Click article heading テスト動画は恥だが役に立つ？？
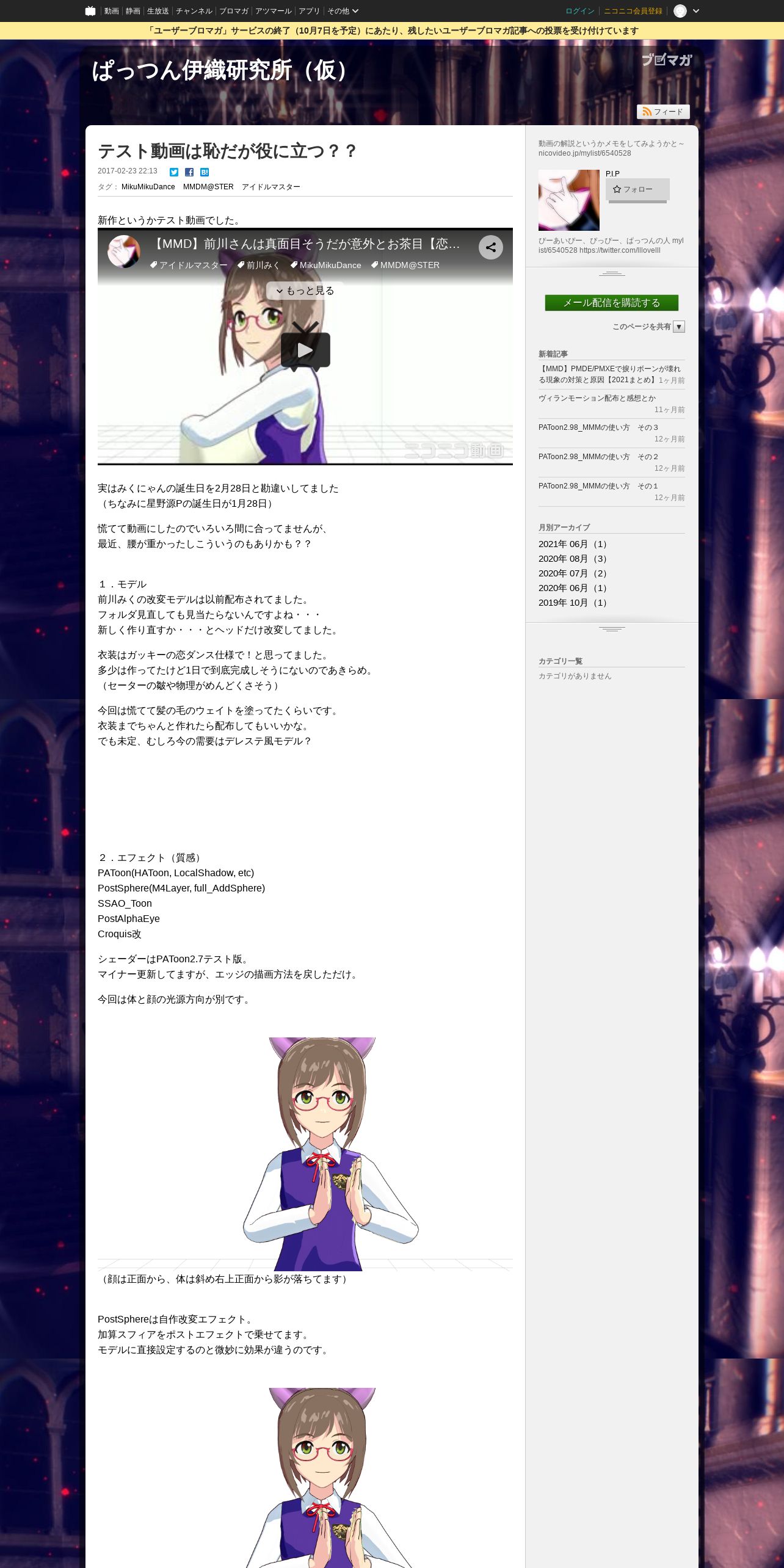 [227, 151]
